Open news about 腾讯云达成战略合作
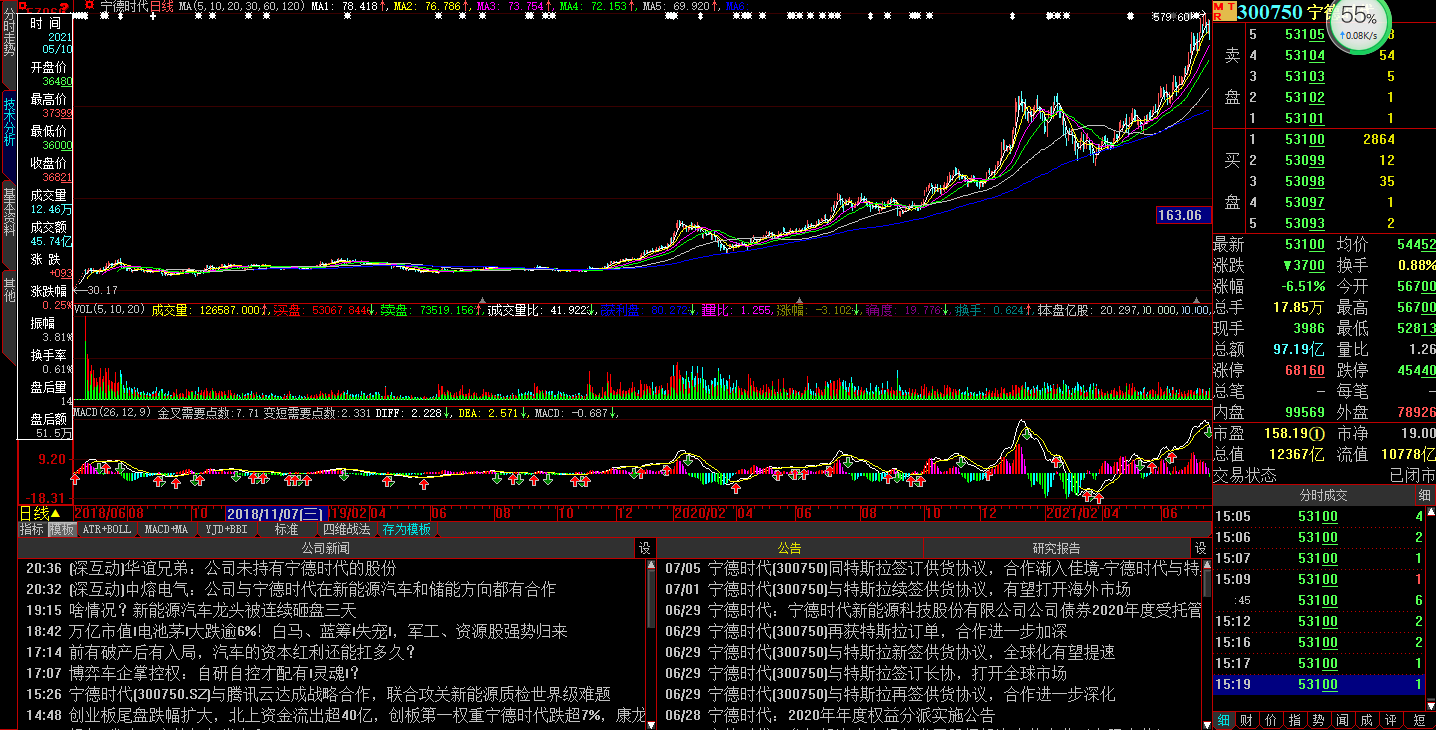1436x730 pixels. 340,694
